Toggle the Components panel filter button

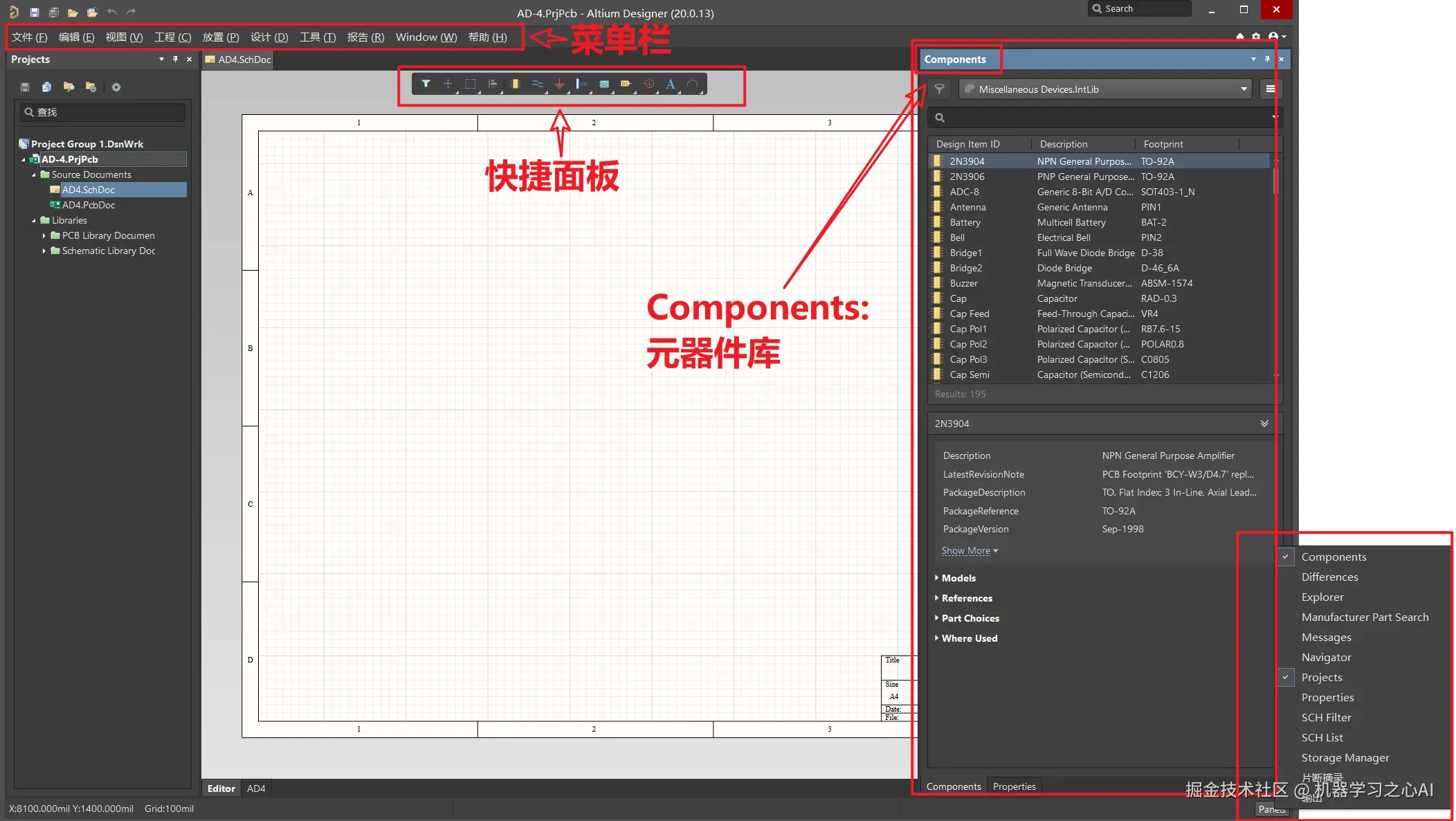point(939,89)
